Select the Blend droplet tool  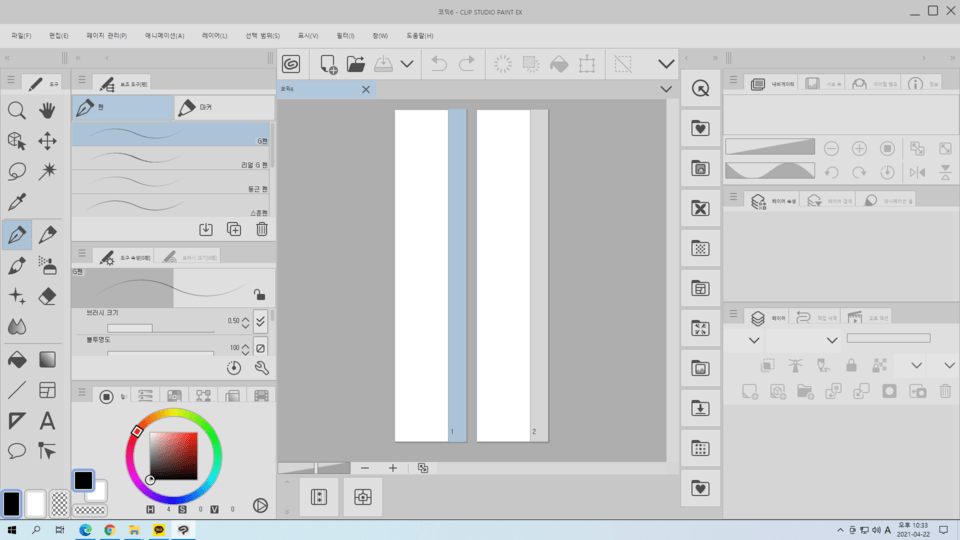point(17,327)
